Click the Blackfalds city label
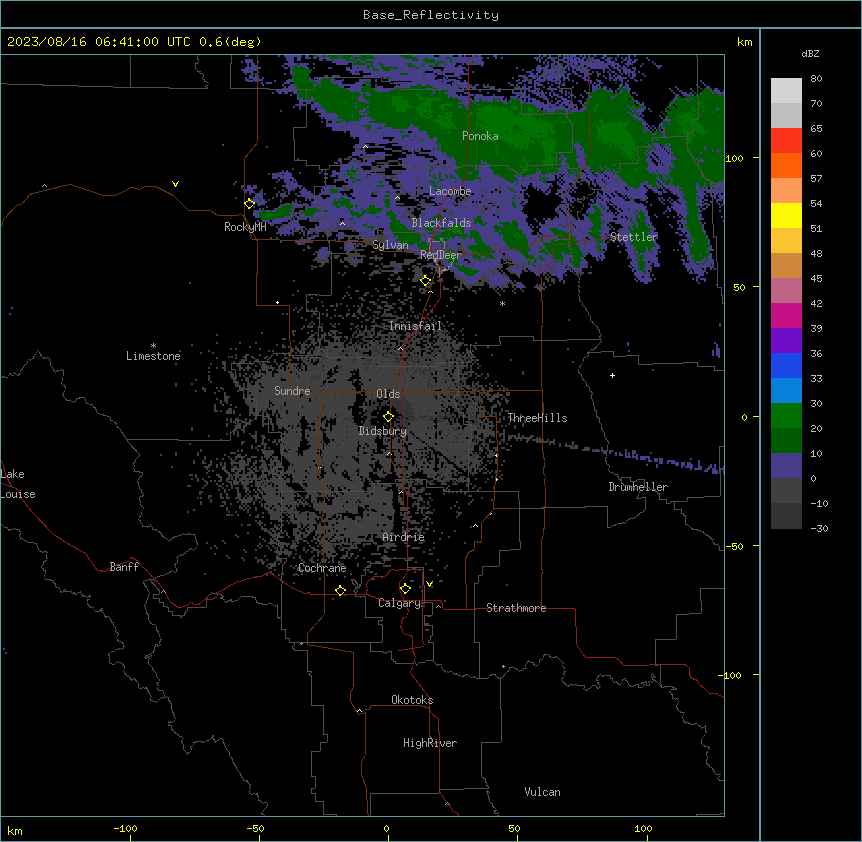The image size is (862, 842). 441,223
